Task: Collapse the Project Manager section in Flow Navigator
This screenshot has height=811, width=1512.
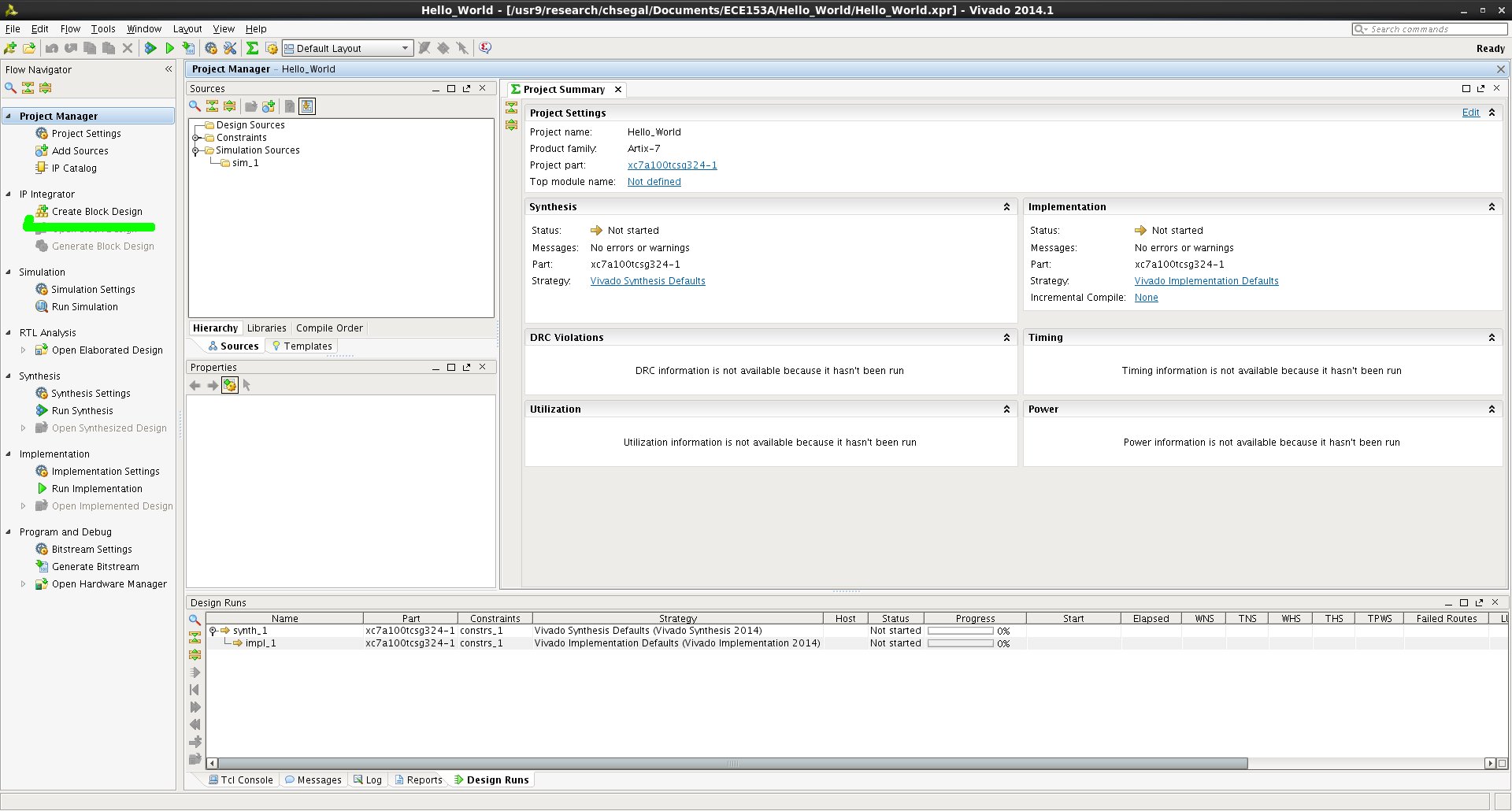Action: (9, 116)
